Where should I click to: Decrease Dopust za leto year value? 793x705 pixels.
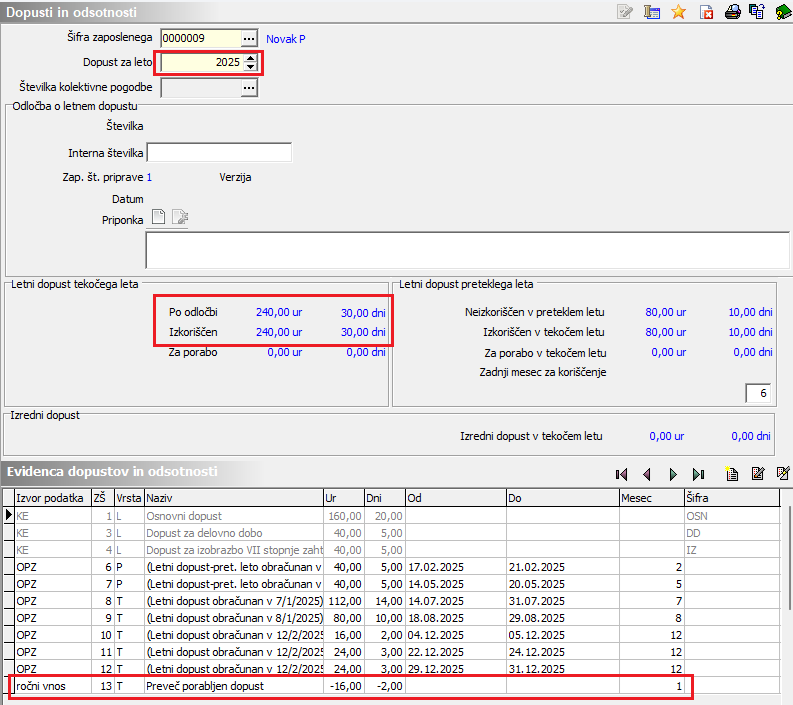(250, 67)
